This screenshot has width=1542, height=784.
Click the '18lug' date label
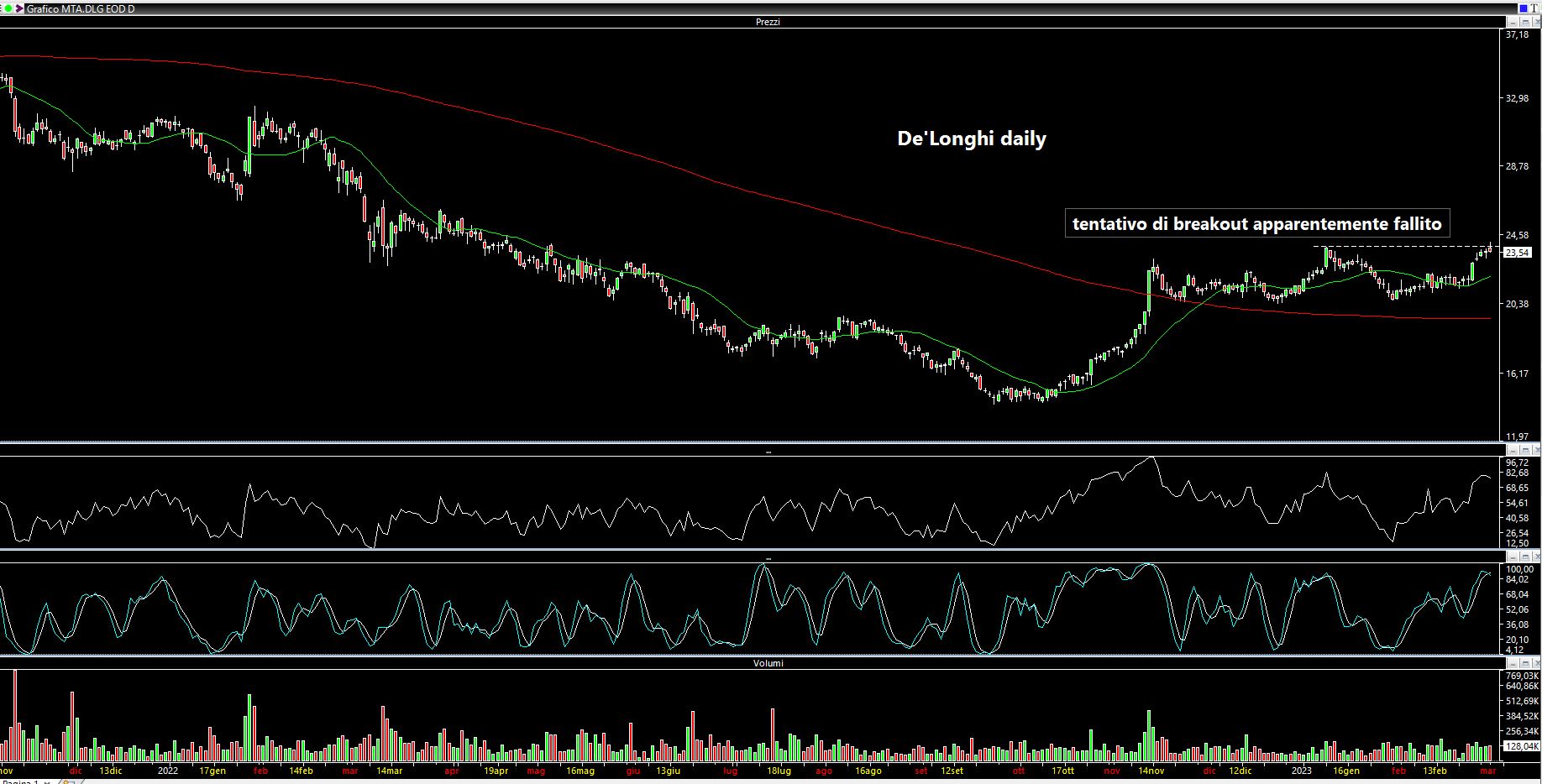tap(779, 771)
